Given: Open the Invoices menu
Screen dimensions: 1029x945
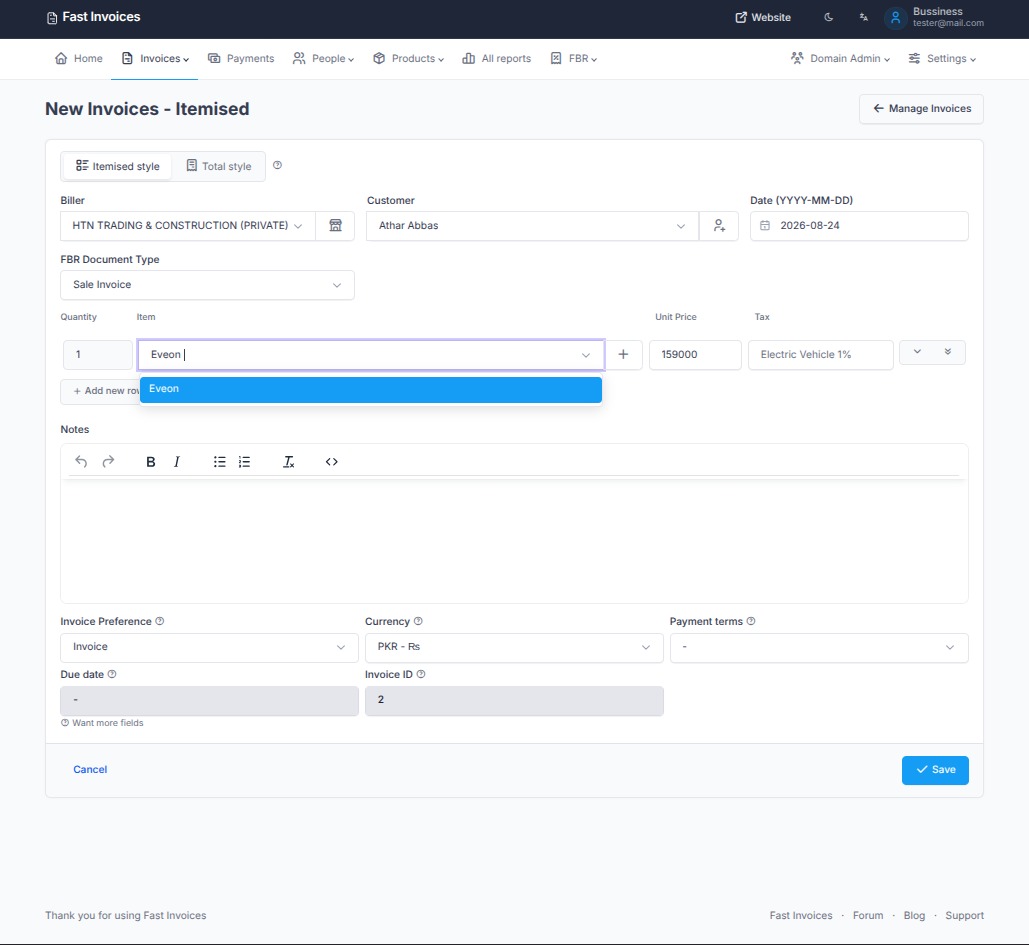Looking at the screenshot, I should (155, 58).
